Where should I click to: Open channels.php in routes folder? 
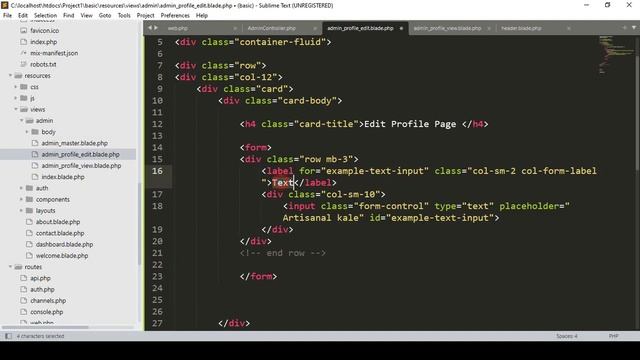[48, 300]
